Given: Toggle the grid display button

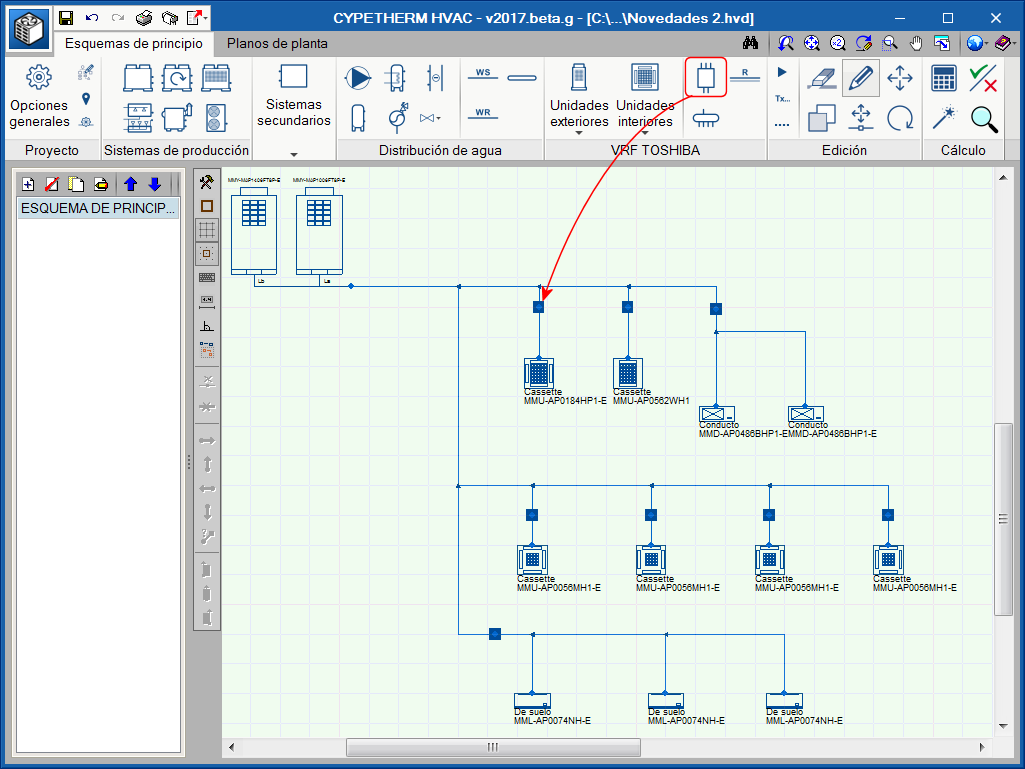Looking at the screenshot, I should [207, 229].
